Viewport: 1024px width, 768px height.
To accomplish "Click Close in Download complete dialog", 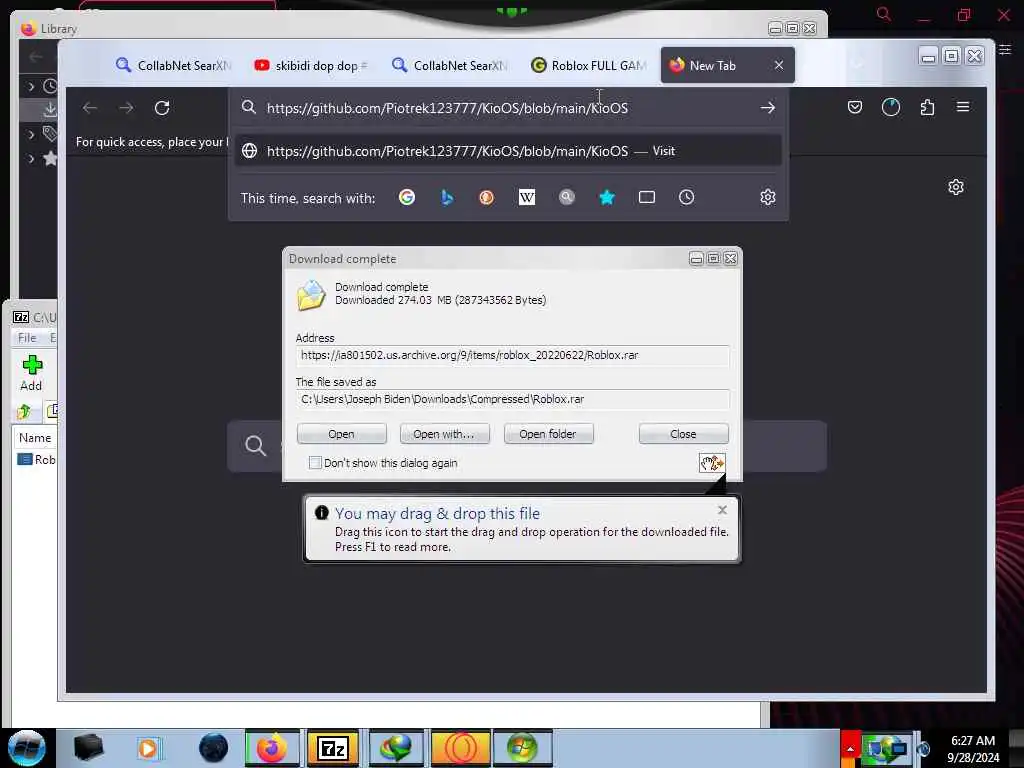I will pyautogui.click(x=683, y=434).
